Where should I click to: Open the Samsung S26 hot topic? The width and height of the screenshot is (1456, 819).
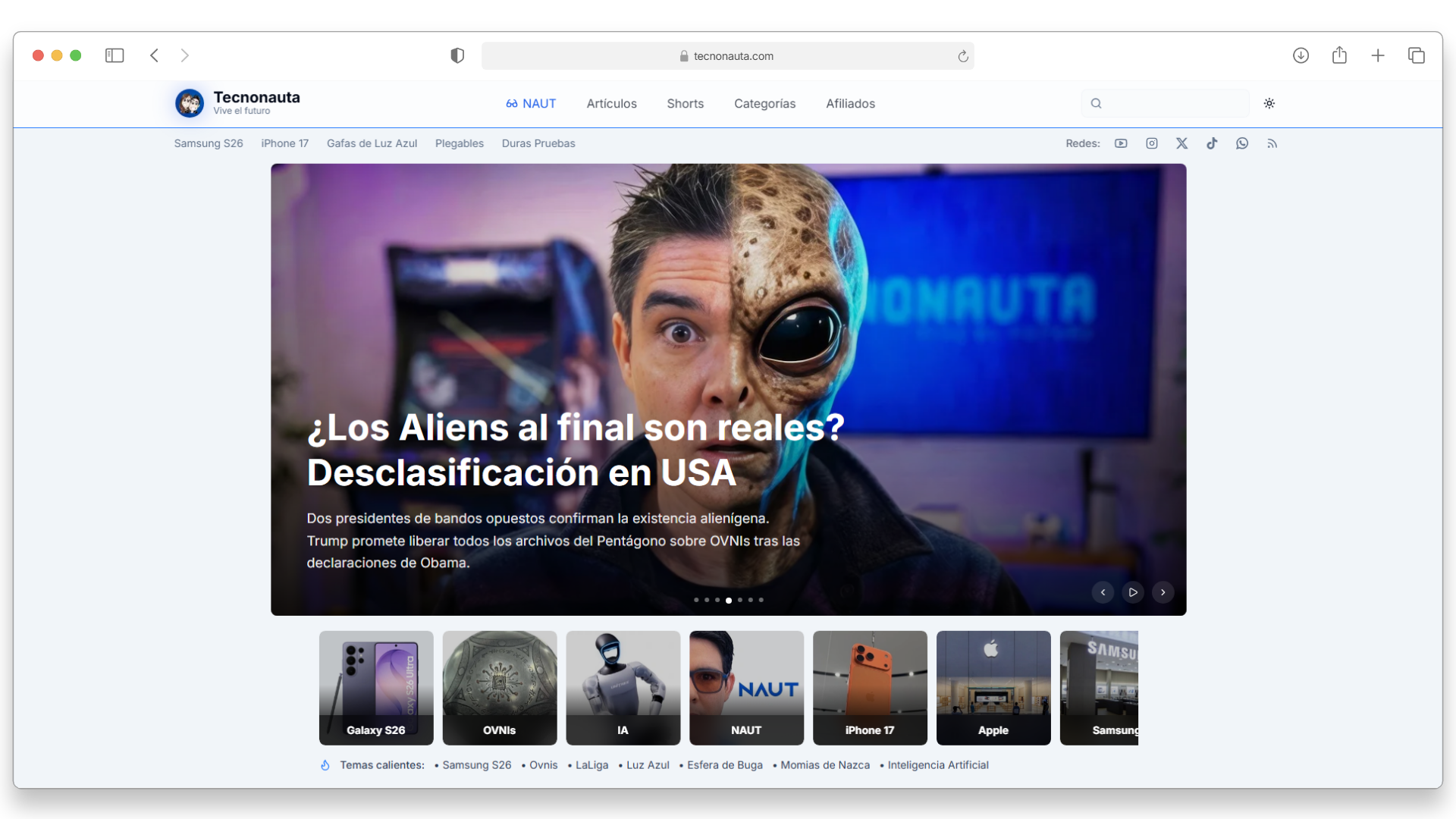(x=477, y=765)
